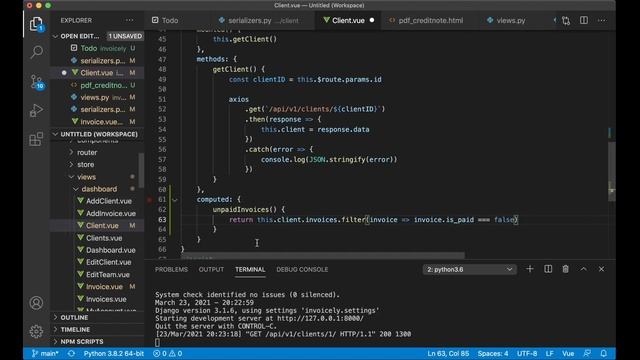The image size is (640, 360).
Task: Split the editor to the right
Action: [584, 20]
